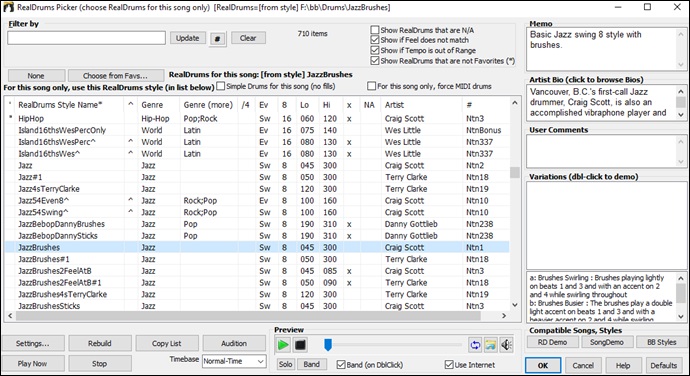Sort by the Genre (more) column header
Image resolution: width=690 pixels, height=376 pixels.
coord(208,105)
